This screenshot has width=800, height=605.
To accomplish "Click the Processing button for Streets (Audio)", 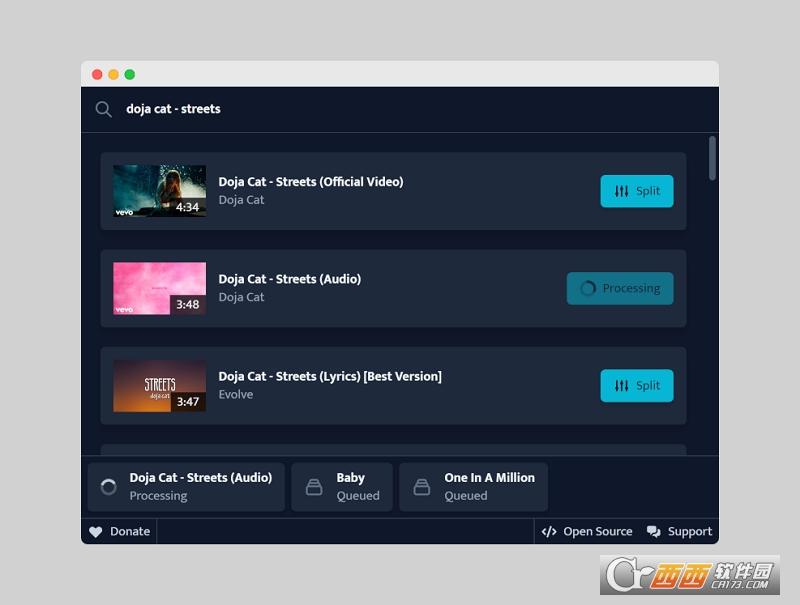I will [620, 289].
